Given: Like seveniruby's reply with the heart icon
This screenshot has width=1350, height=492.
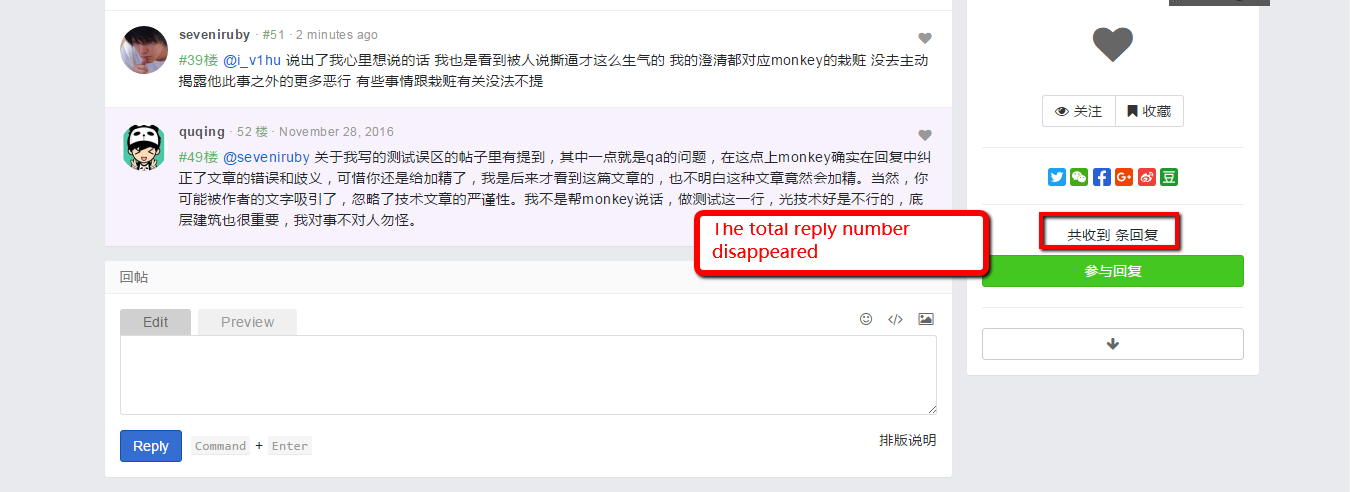Looking at the screenshot, I should pyautogui.click(x=925, y=39).
